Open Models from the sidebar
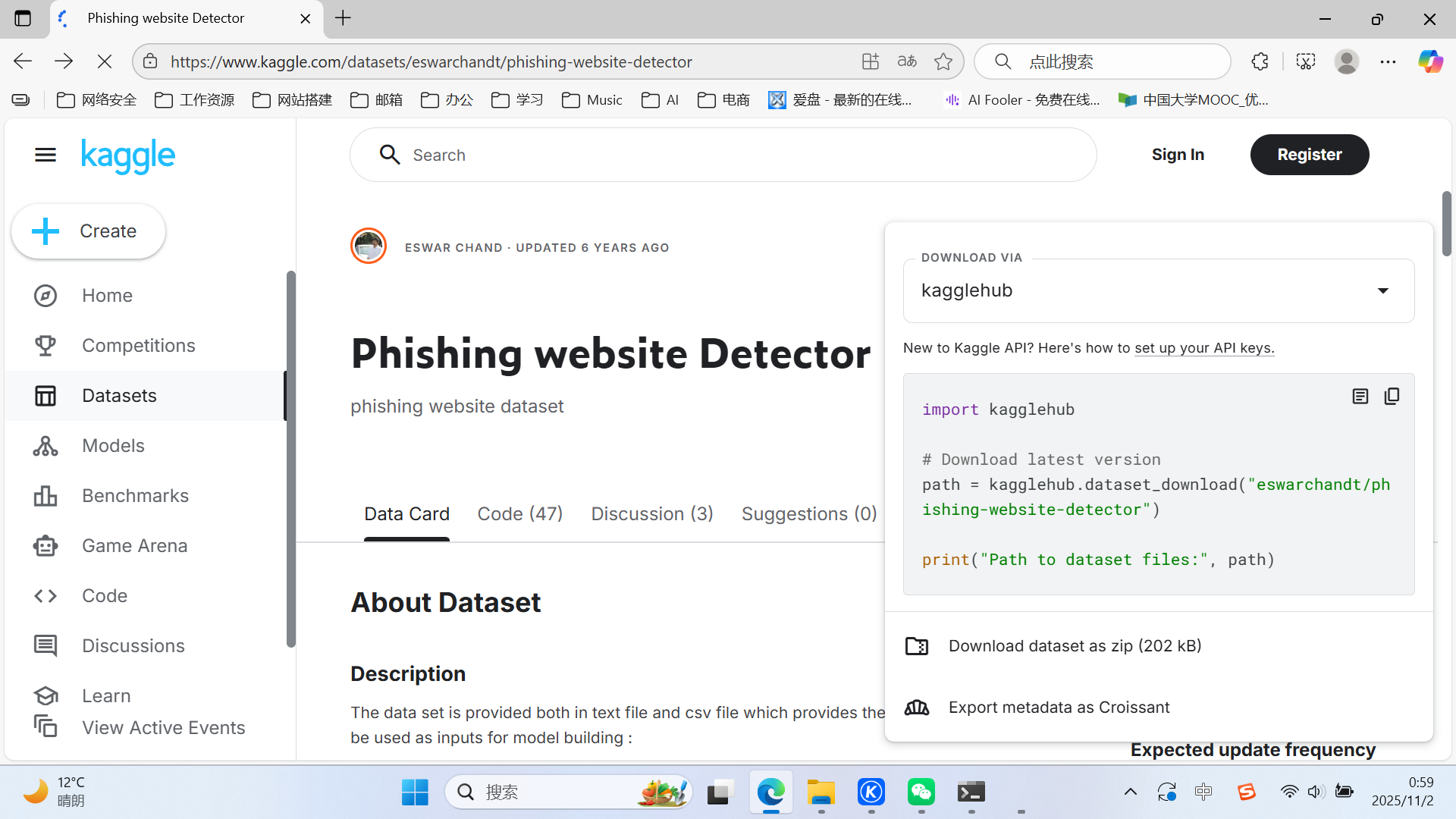The image size is (1456, 819). click(x=113, y=446)
